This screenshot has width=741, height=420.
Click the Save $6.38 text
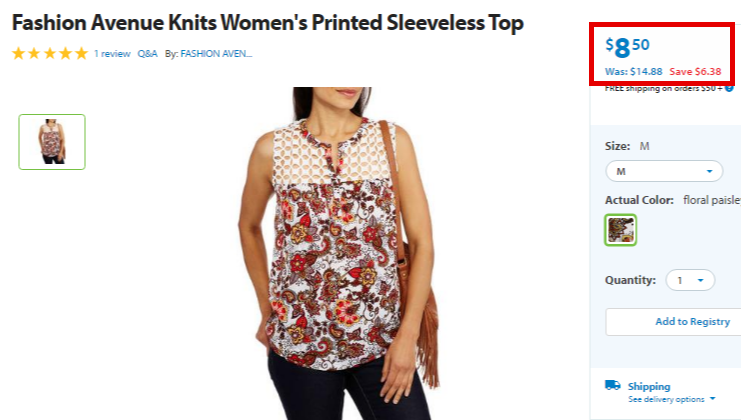[x=695, y=72]
